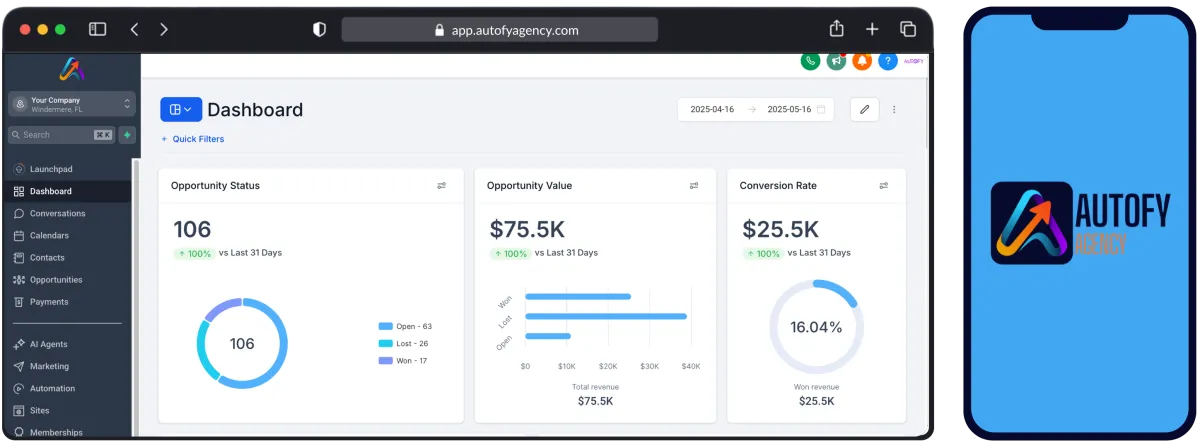Click the Won - 17 legend entry
This screenshot has width=1200, height=444.
(x=403, y=360)
